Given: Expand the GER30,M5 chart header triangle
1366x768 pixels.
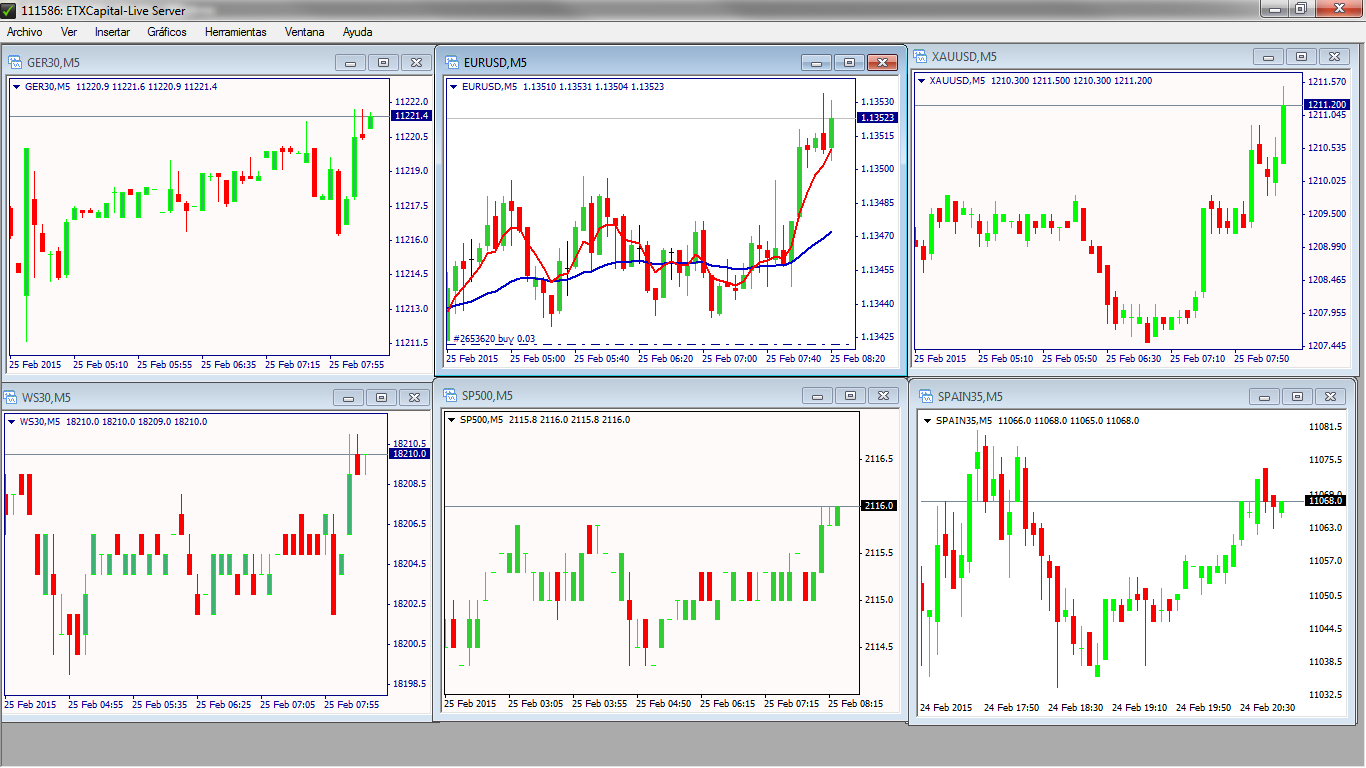Looking at the screenshot, I should click(x=17, y=87).
